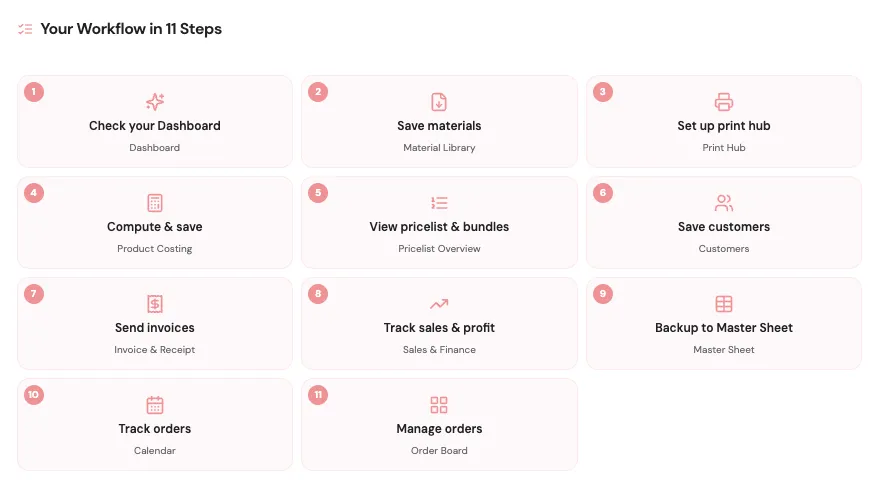Viewport: 877px width, 488px height.
Task: Open the Product Costing link
Action: pyautogui.click(x=154, y=249)
